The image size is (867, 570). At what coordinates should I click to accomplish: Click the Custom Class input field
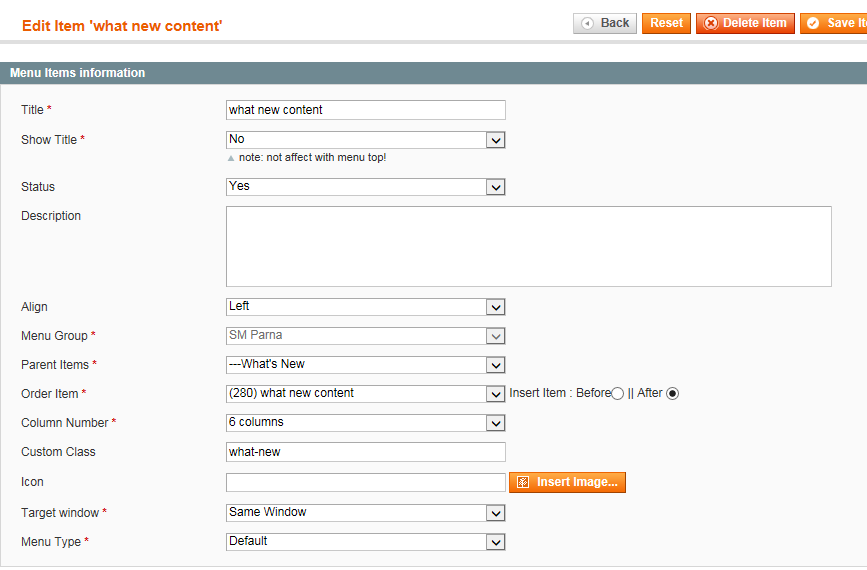point(365,452)
